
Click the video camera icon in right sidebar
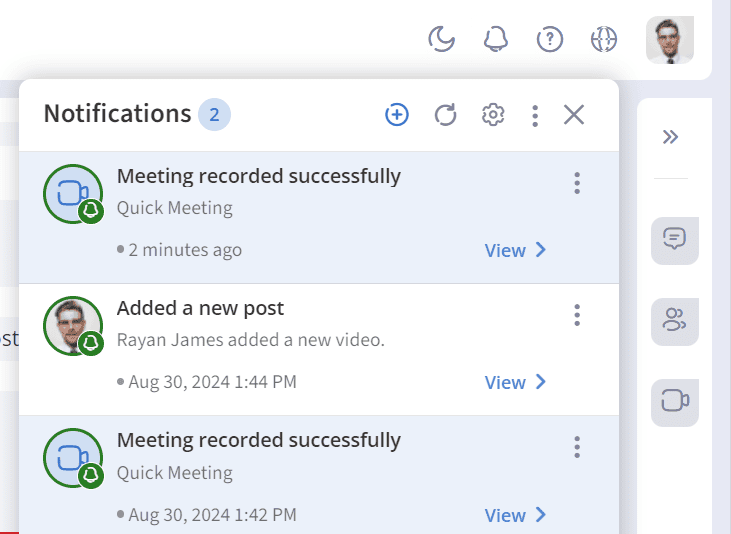tap(675, 401)
